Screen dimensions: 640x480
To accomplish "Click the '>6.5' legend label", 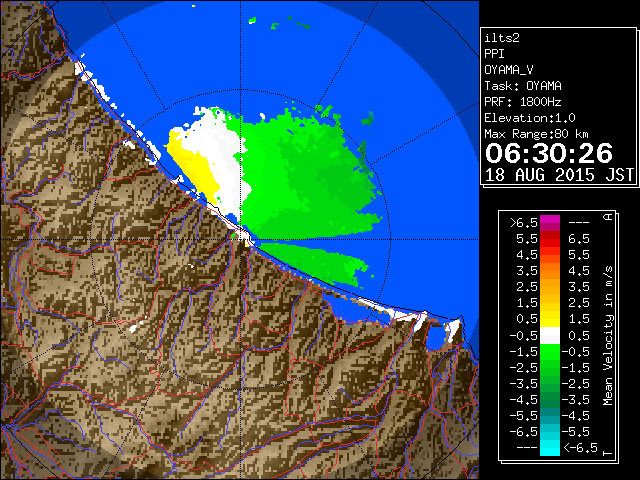I will 524,223.
